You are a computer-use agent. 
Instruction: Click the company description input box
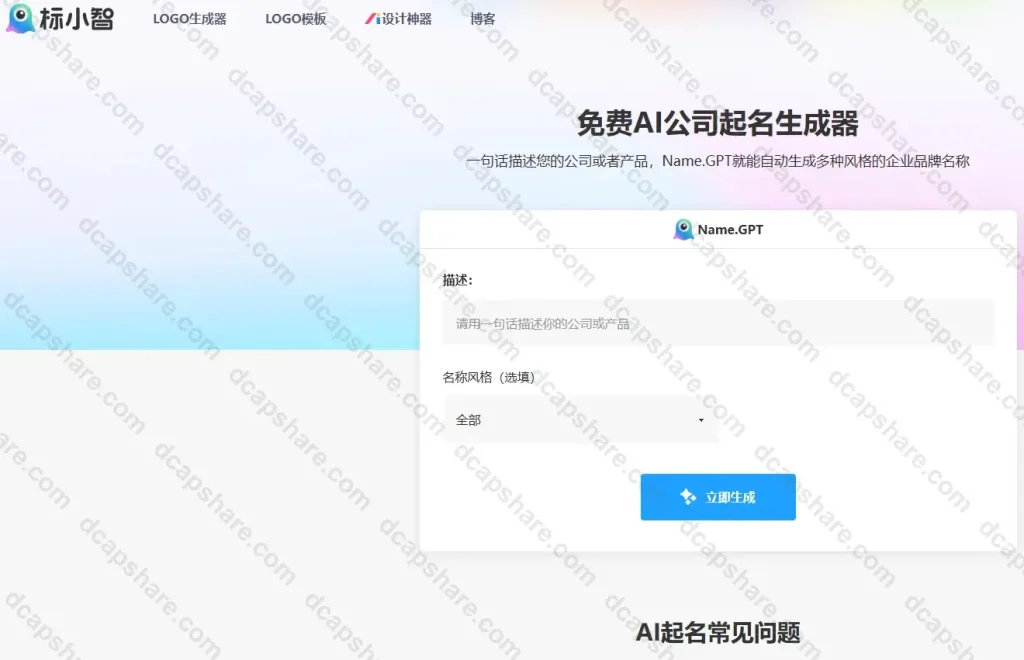[718, 322]
